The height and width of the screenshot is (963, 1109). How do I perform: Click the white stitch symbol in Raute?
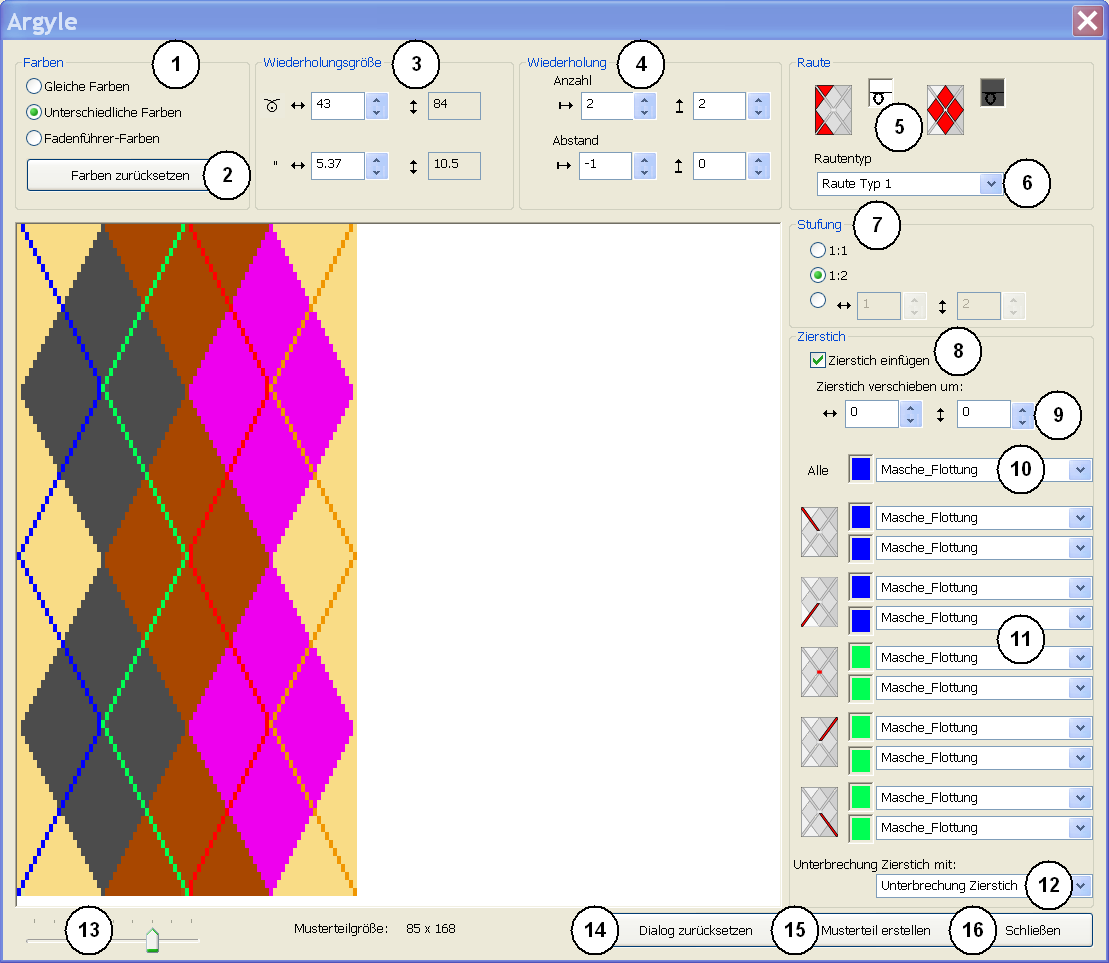pos(880,93)
